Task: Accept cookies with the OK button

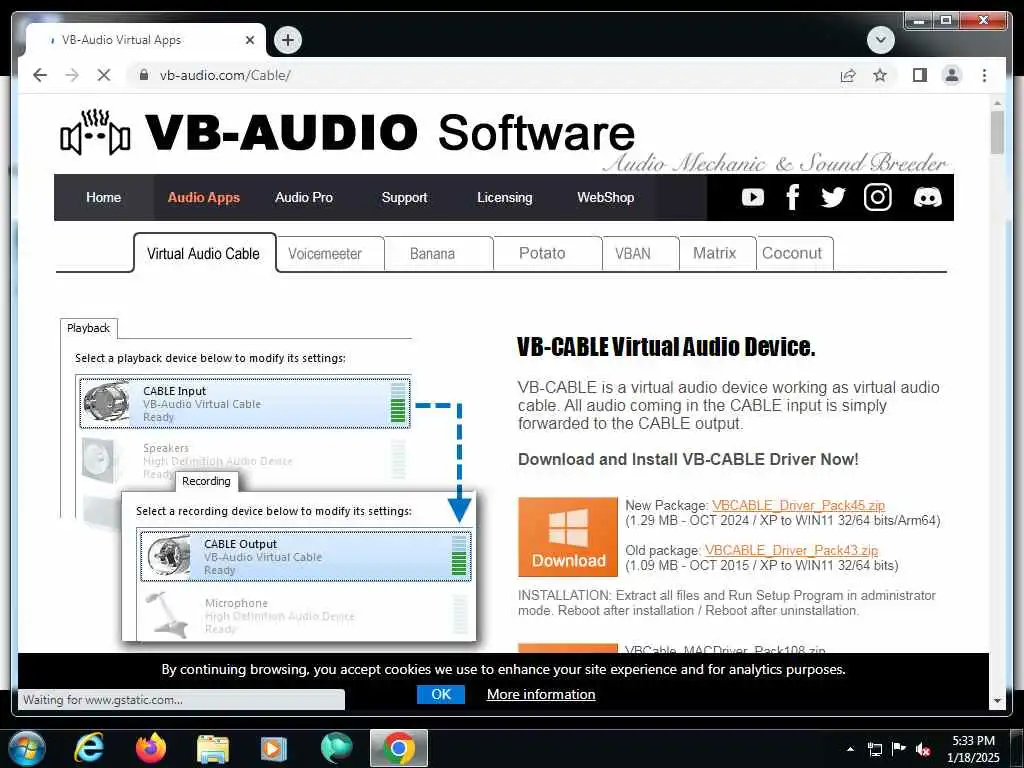Action: click(x=441, y=694)
